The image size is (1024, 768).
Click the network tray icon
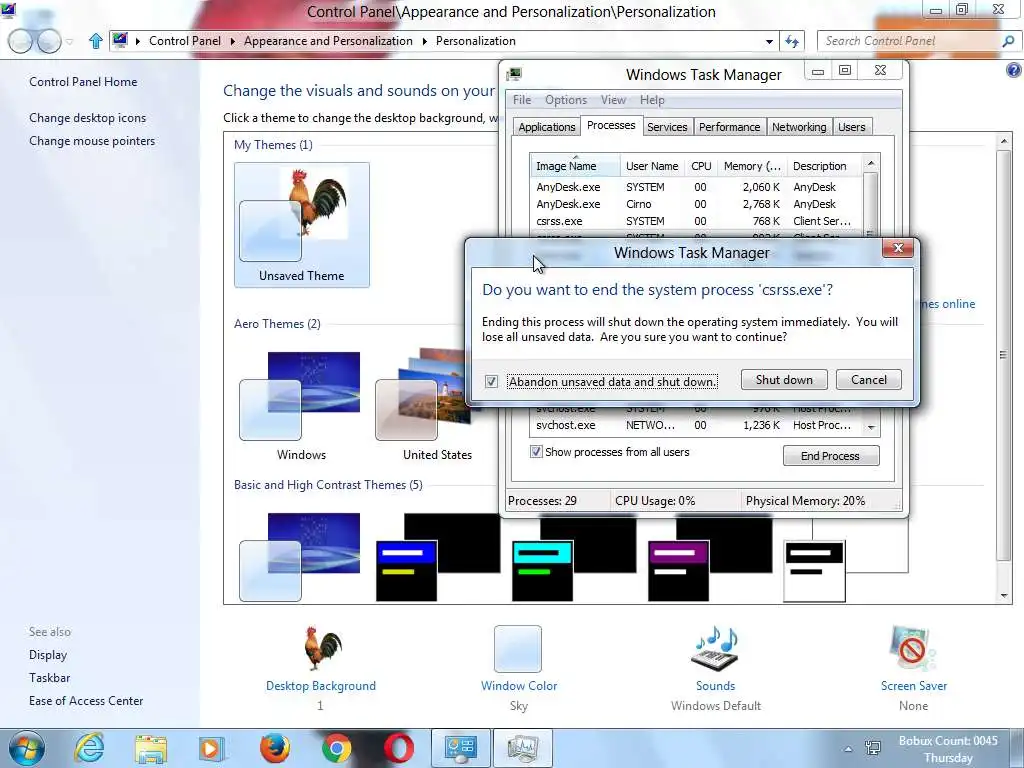872,748
